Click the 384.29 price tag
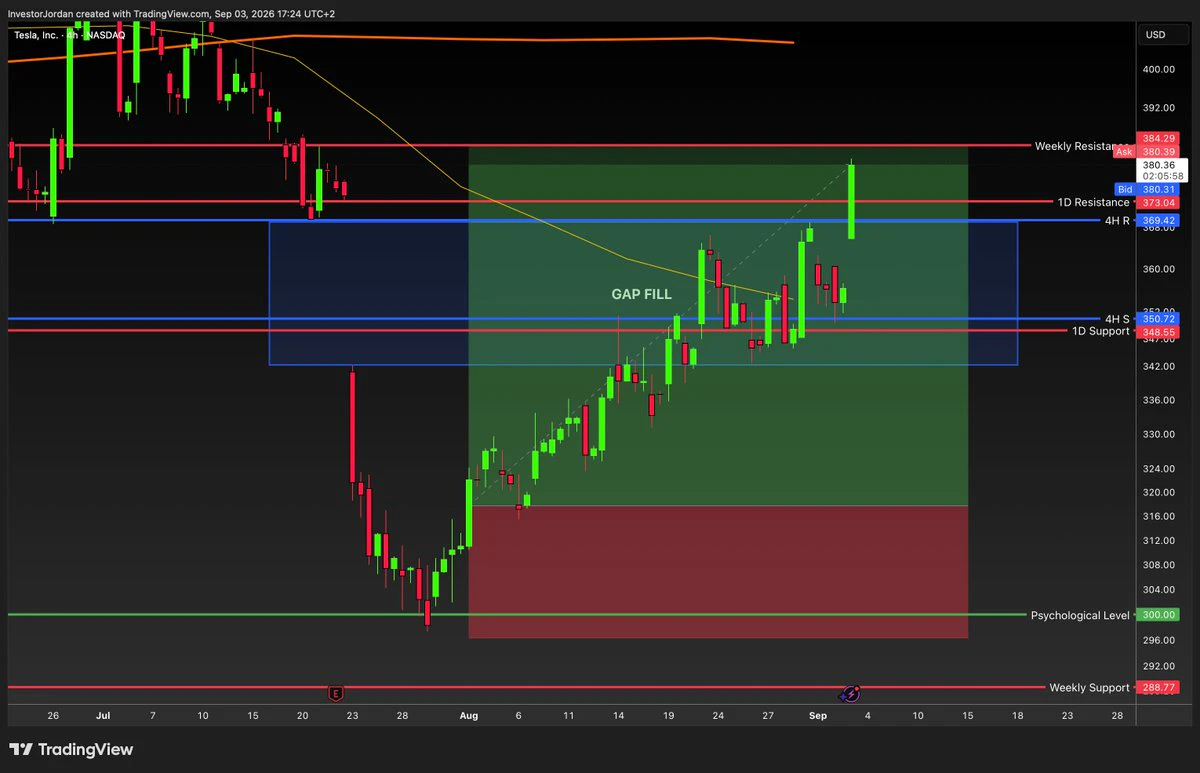 click(1158, 139)
